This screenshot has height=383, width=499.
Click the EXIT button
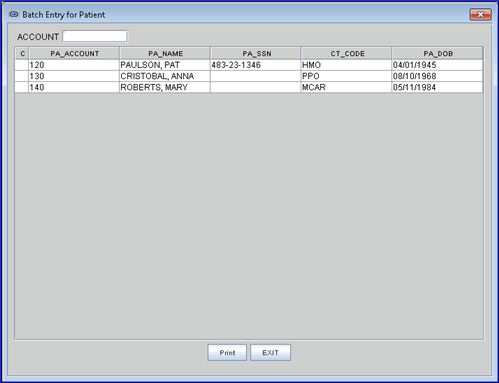click(x=270, y=352)
